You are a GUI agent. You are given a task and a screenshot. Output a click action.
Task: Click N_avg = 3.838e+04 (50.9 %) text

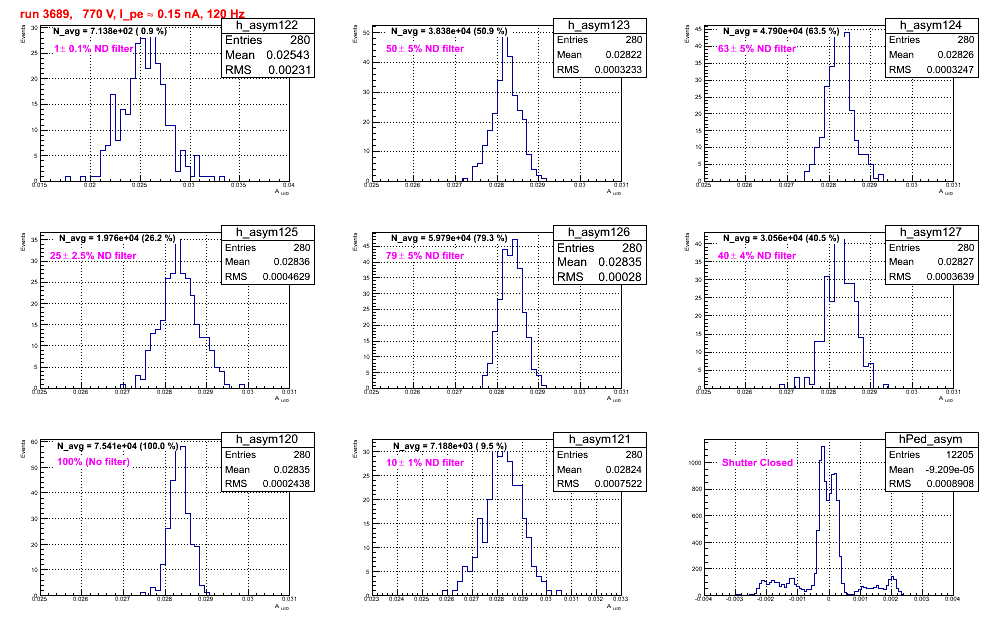pos(449,30)
